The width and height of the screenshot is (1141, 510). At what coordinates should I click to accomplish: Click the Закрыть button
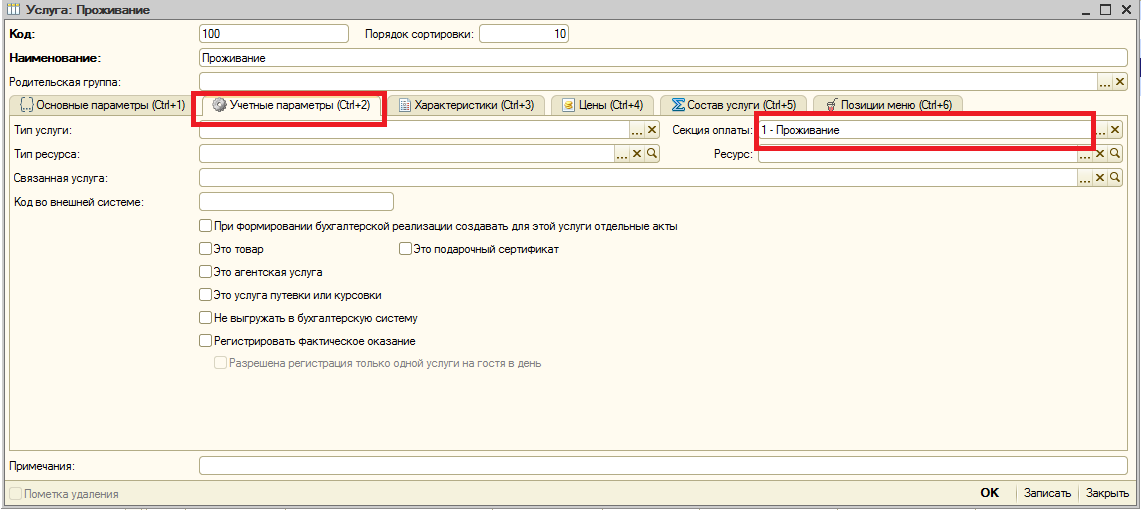click(x=1108, y=493)
